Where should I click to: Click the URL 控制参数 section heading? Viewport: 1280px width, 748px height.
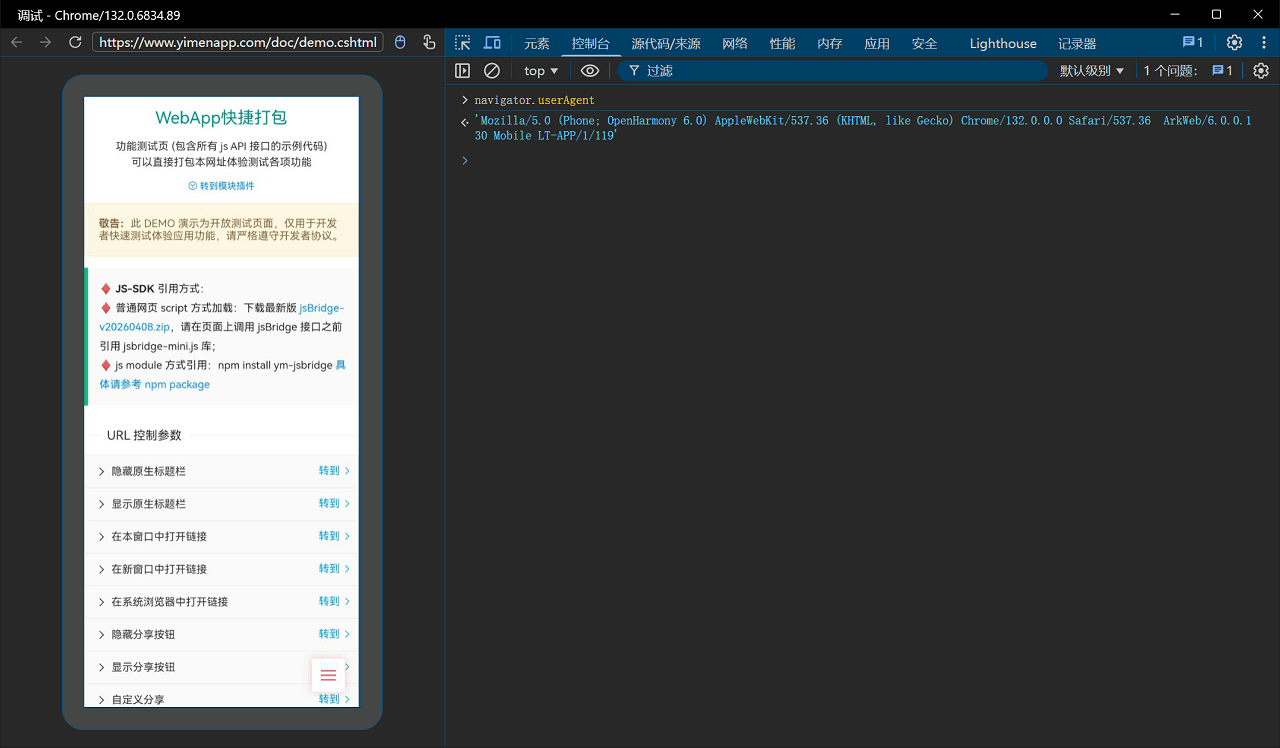[x=144, y=435]
